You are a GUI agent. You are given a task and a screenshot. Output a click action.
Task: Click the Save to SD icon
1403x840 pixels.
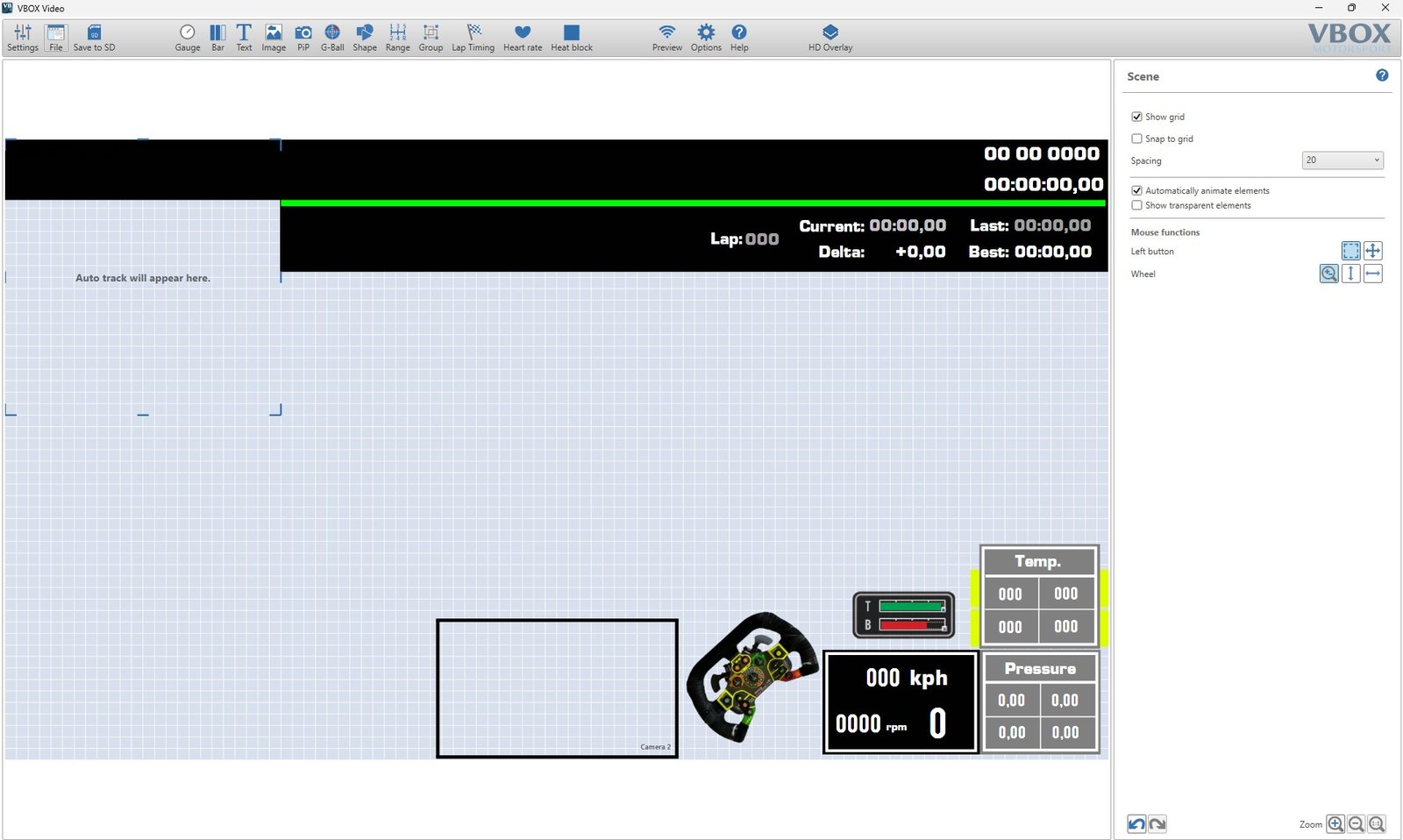tap(94, 38)
